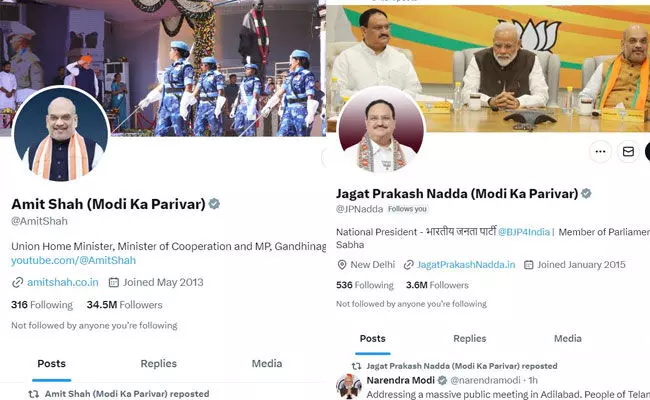This screenshot has width=650, height=400.
Task: Open the JagatPrakashNadda.in link
Action: tap(466, 264)
